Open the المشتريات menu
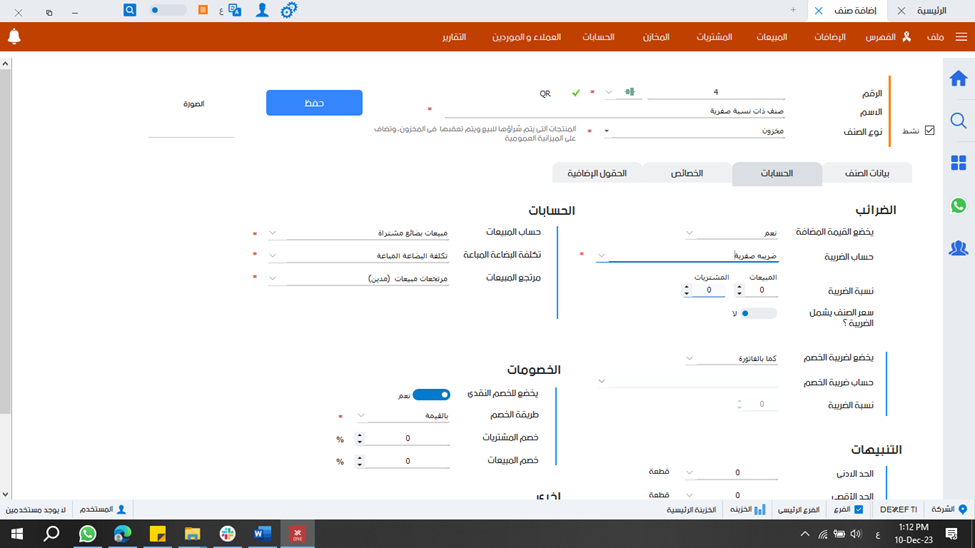975x548 pixels. [x=714, y=37]
